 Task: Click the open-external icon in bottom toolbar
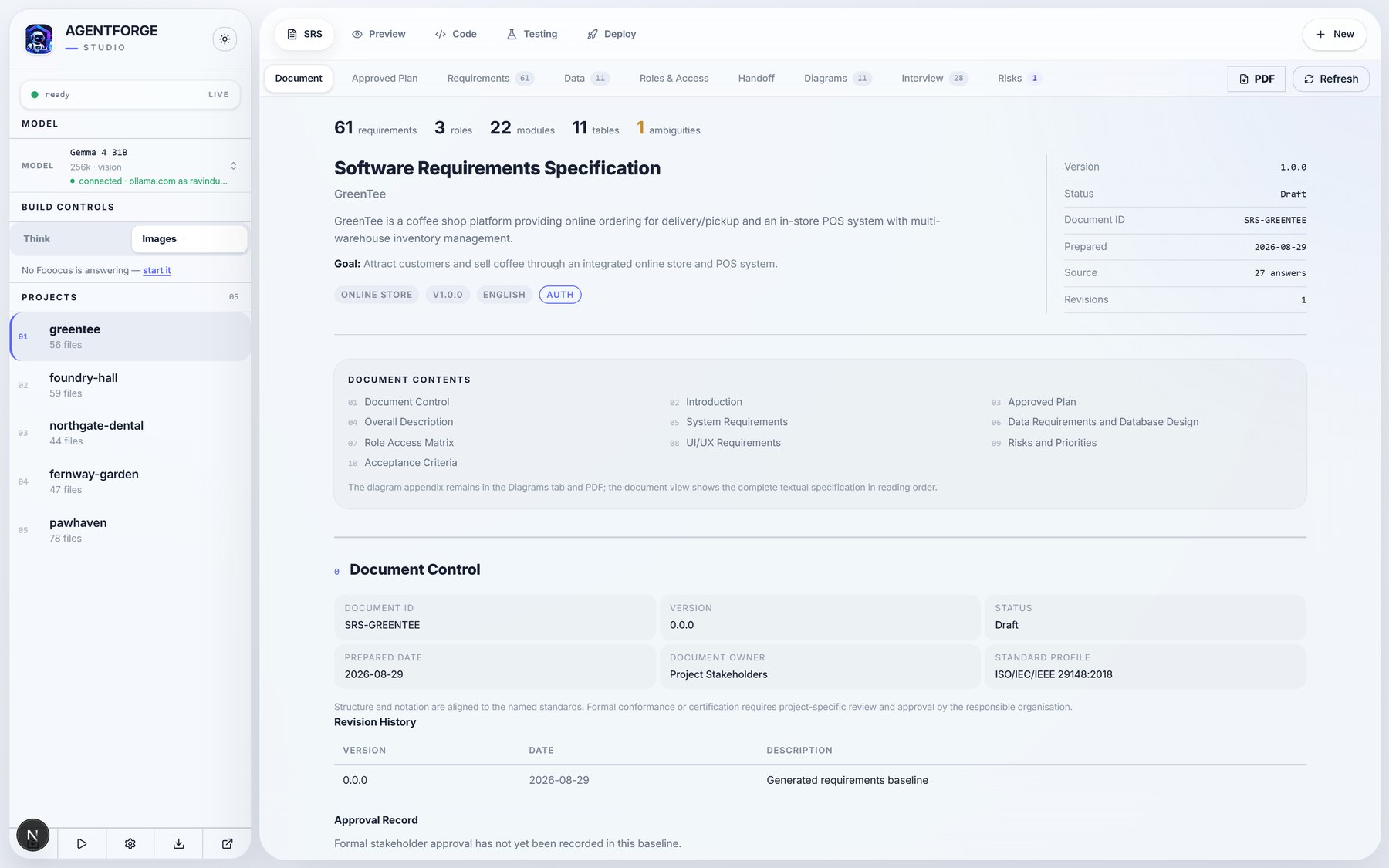coord(227,843)
